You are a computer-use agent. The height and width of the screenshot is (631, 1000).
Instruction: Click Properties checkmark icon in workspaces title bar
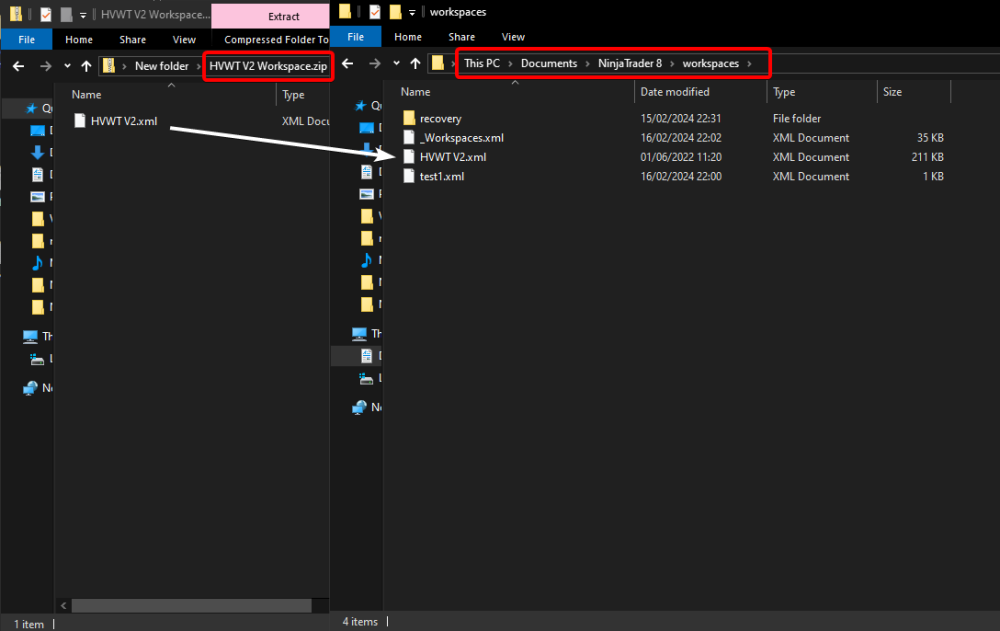pyautogui.click(x=374, y=12)
